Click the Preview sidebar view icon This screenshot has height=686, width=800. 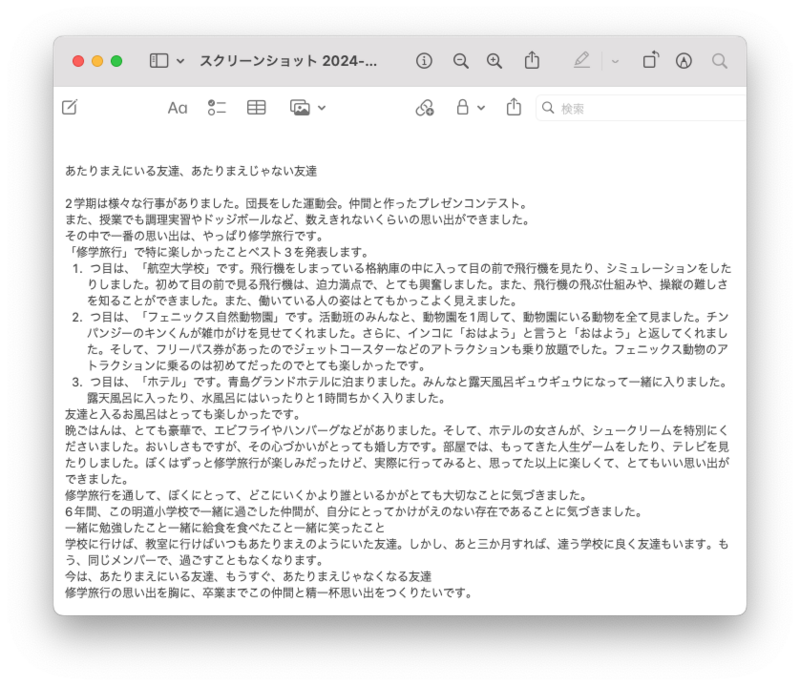click(159, 61)
